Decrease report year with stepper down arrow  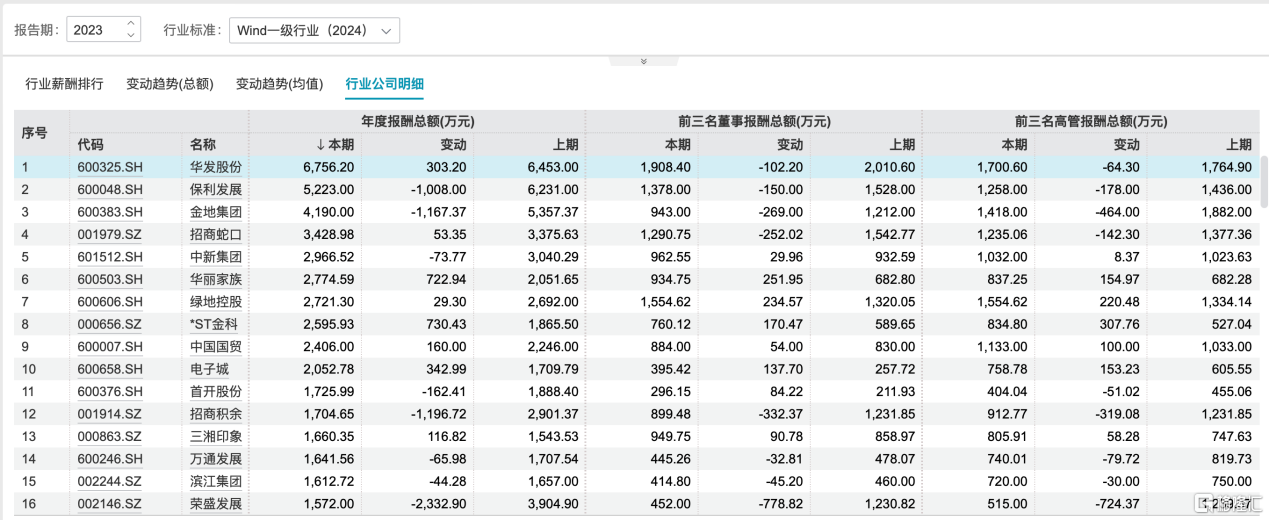130,35
